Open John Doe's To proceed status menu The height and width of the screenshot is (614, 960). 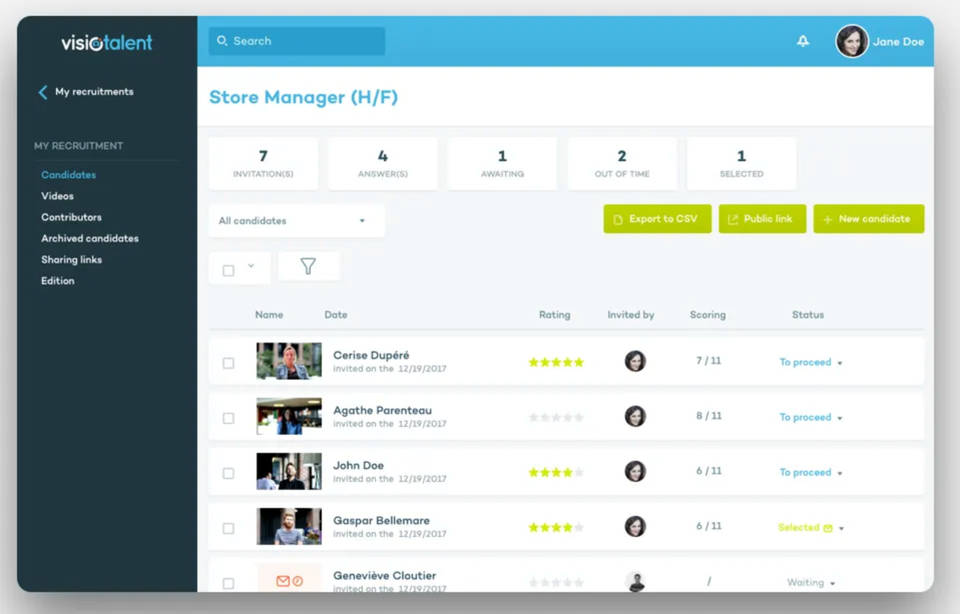tap(811, 472)
